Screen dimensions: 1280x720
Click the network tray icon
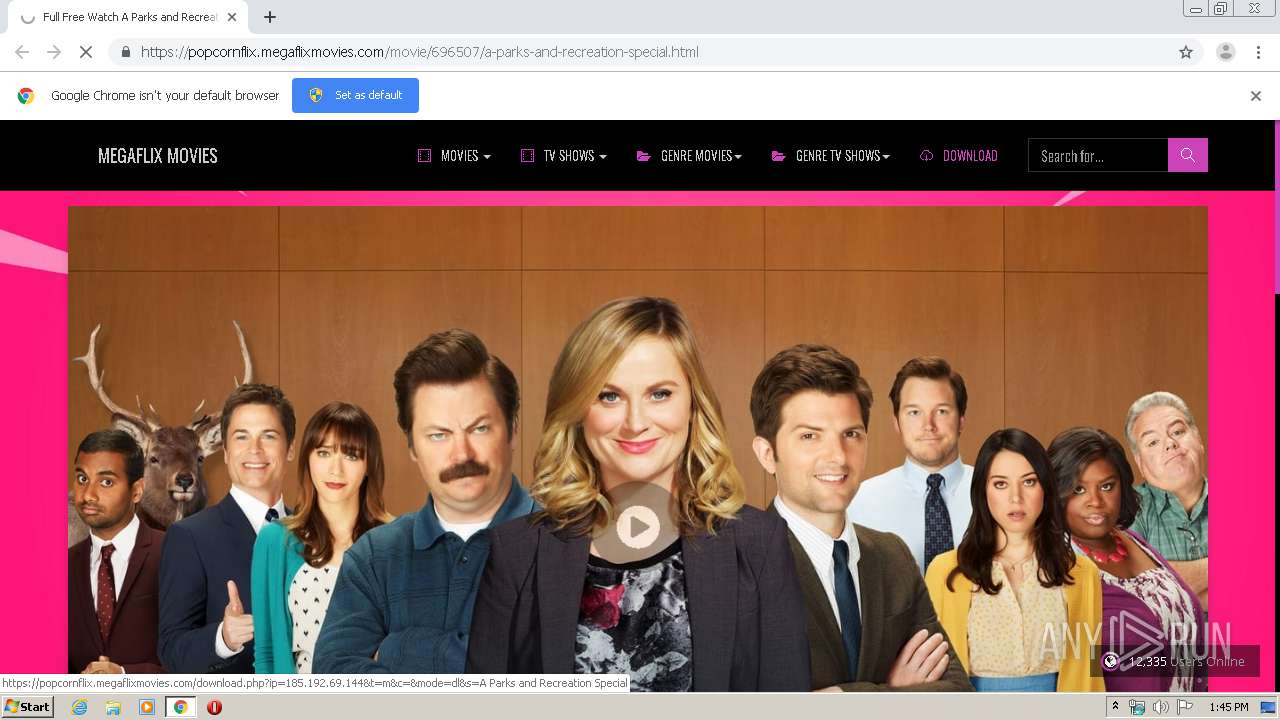click(1137, 707)
